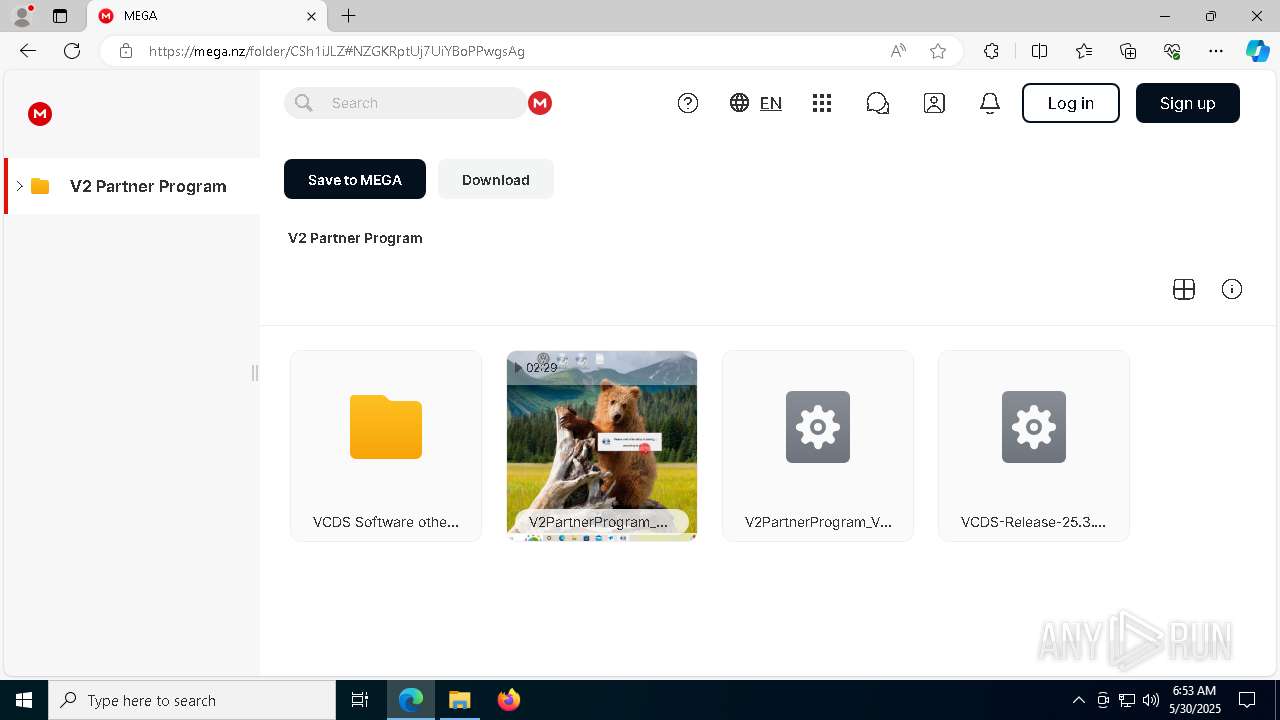Click the browser address bar URL
1280x720 pixels.
click(337, 51)
